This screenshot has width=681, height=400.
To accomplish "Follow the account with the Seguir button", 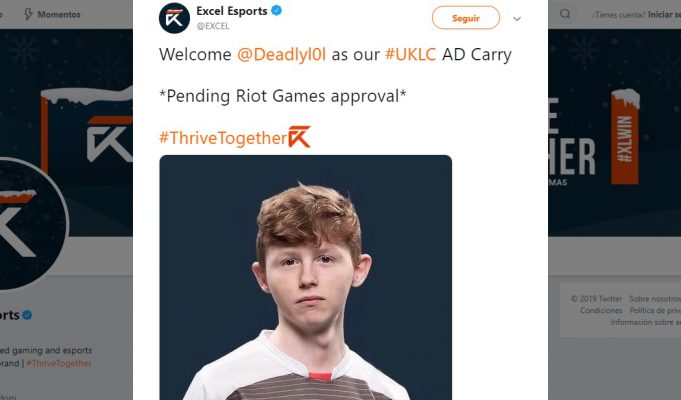I will [466, 18].
